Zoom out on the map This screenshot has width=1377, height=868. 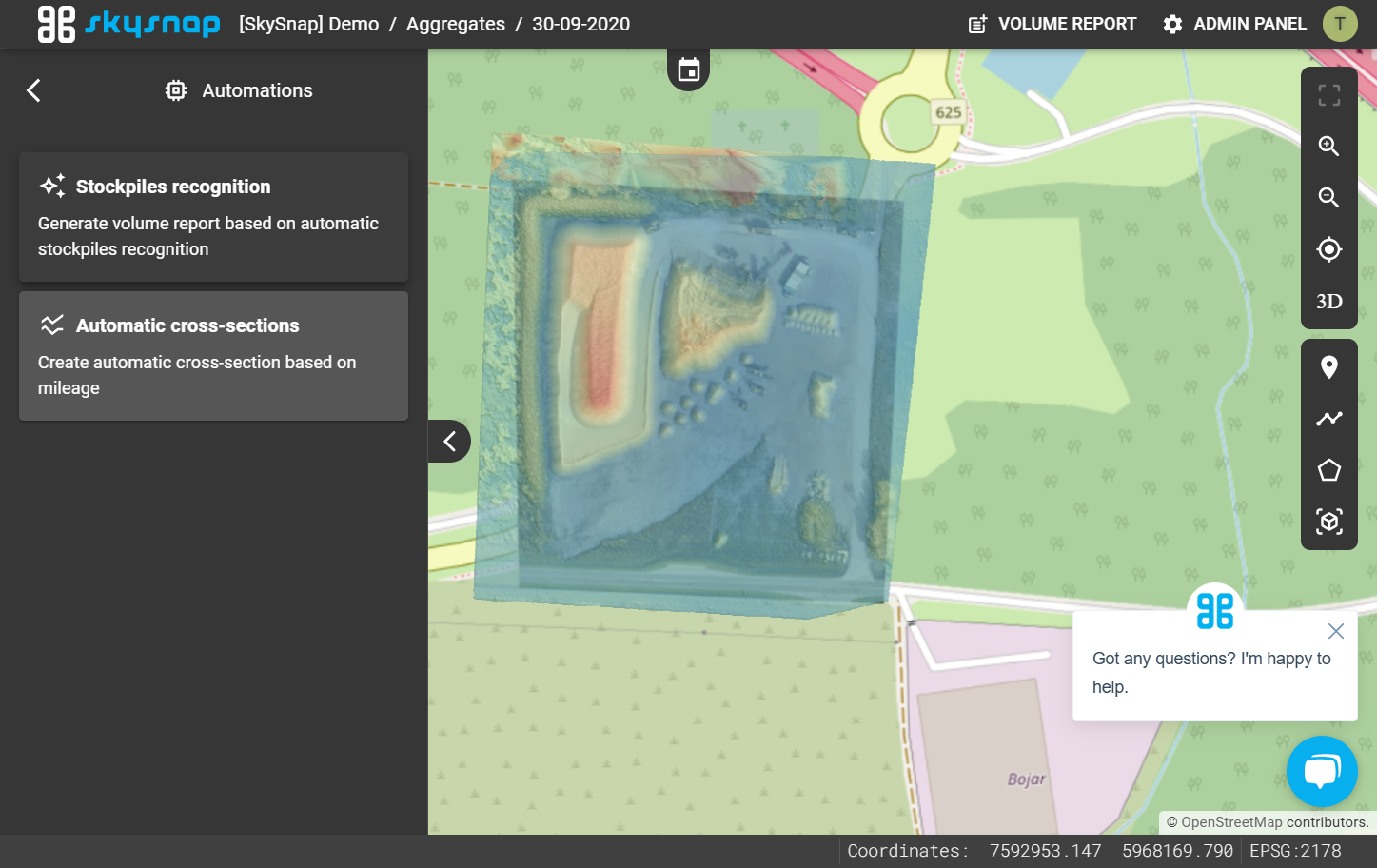tap(1329, 197)
